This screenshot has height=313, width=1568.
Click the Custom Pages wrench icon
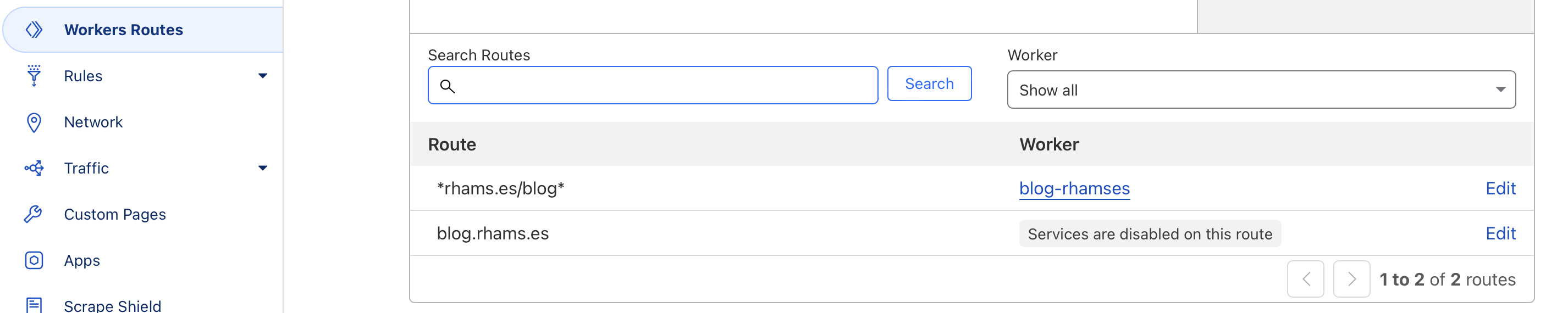click(34, 214)
